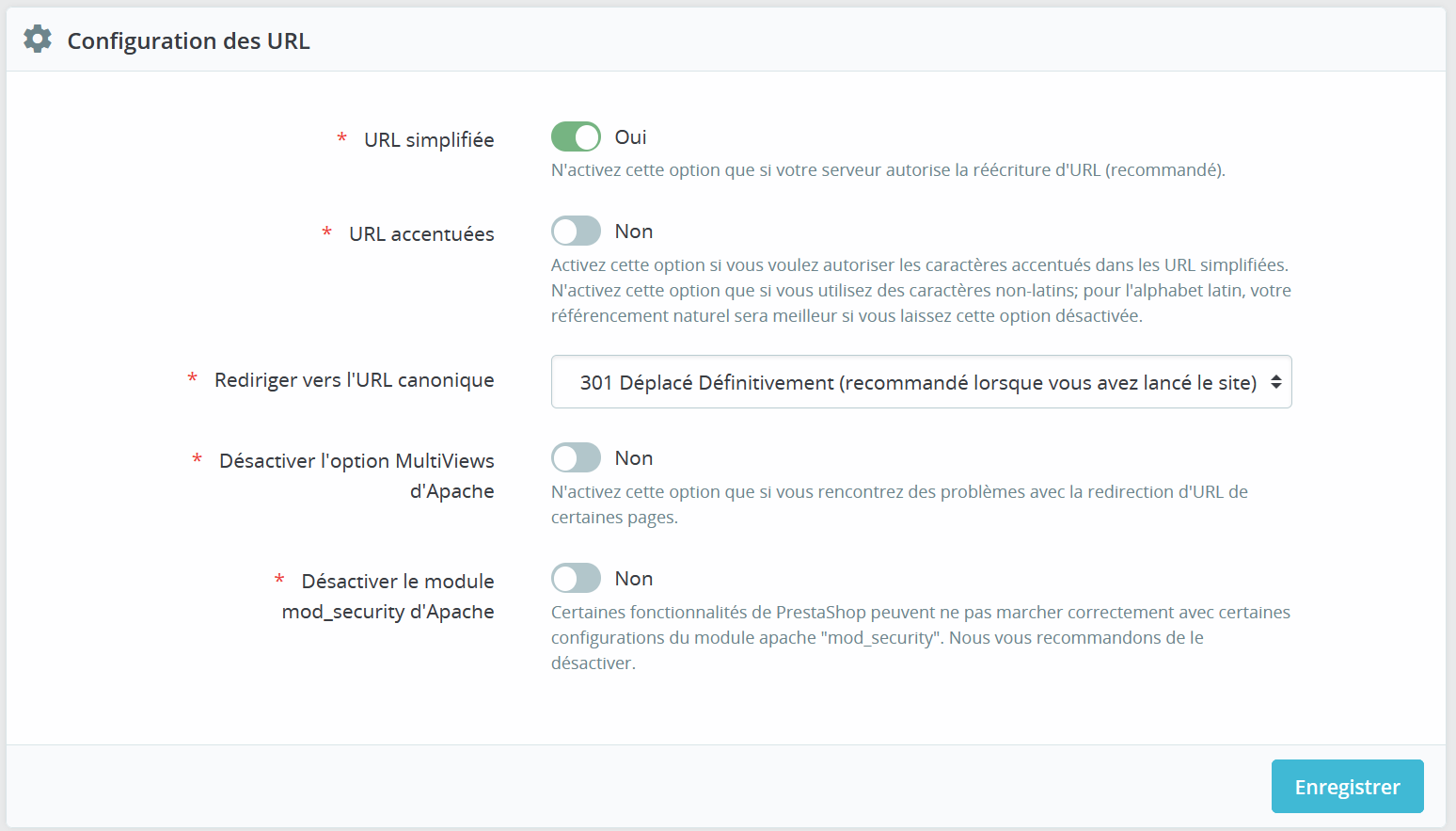Viewport: 1456px width, 831px height.
Task: Click the Non text beside URL accentuées
Action: (633, 231)
